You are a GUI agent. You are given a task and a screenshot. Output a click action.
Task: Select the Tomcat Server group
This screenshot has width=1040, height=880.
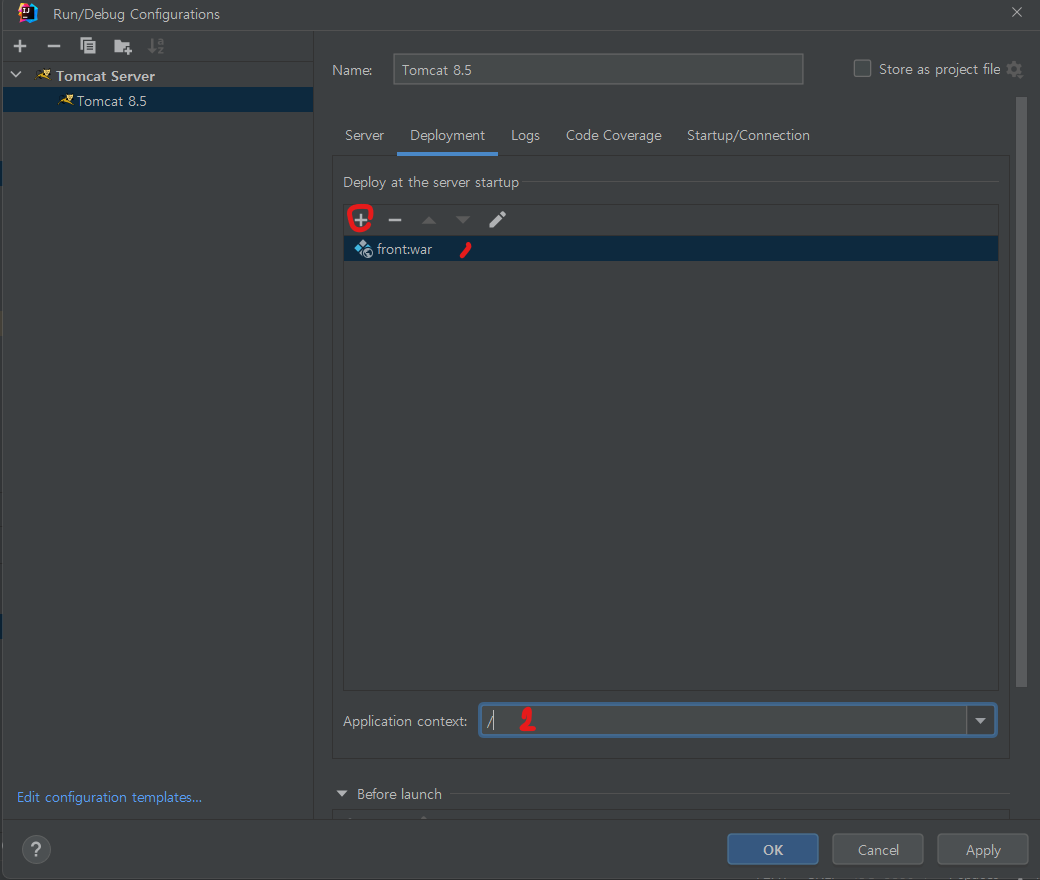[x=158, y=76]
